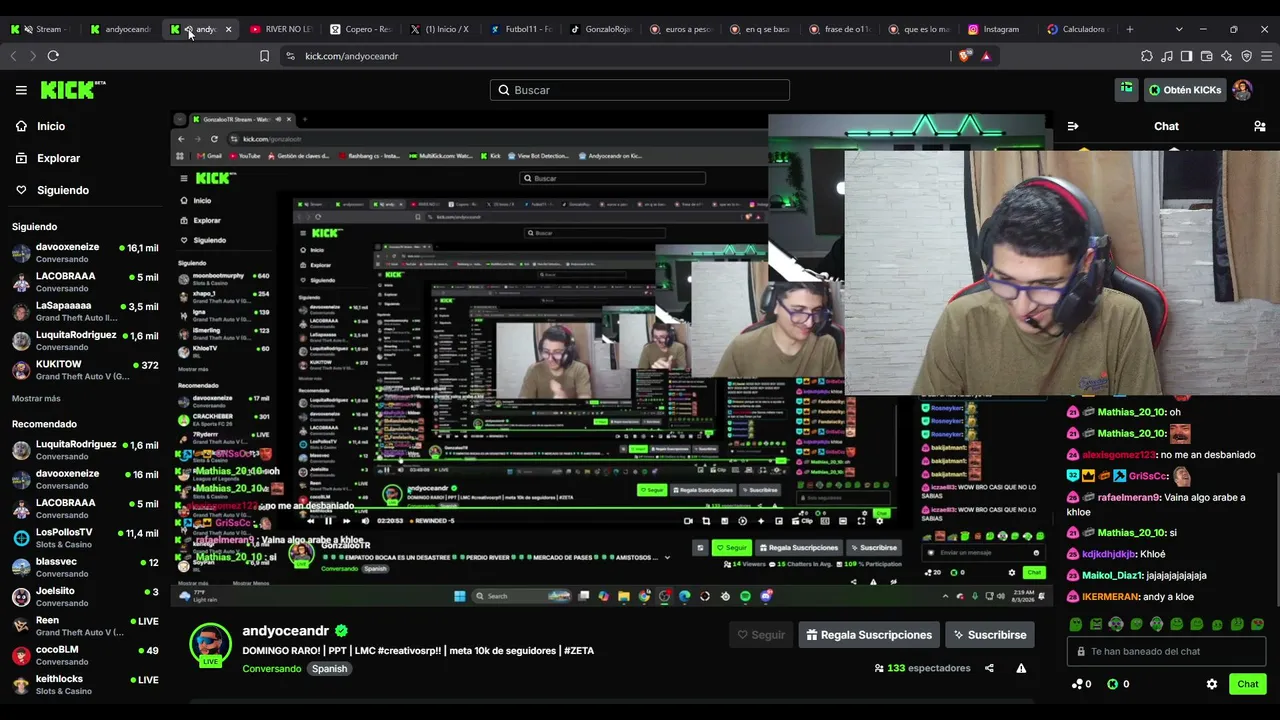Switch to the RIVER NO LE YouTube tab
The width and height of the screenshot is (1280, 720).
(x=282, y=29)
